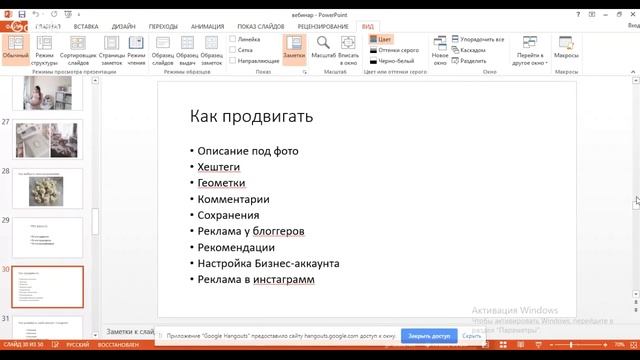640x360 pixels.
Task: Select Оттенки серого grayscale mode
Action: (x=394, y=50)
